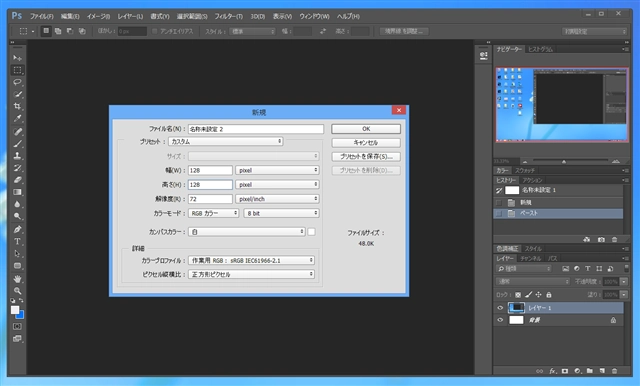Activate the Zoom tool
This screenshot has height=386, width=640.
[x=17, y=291]
